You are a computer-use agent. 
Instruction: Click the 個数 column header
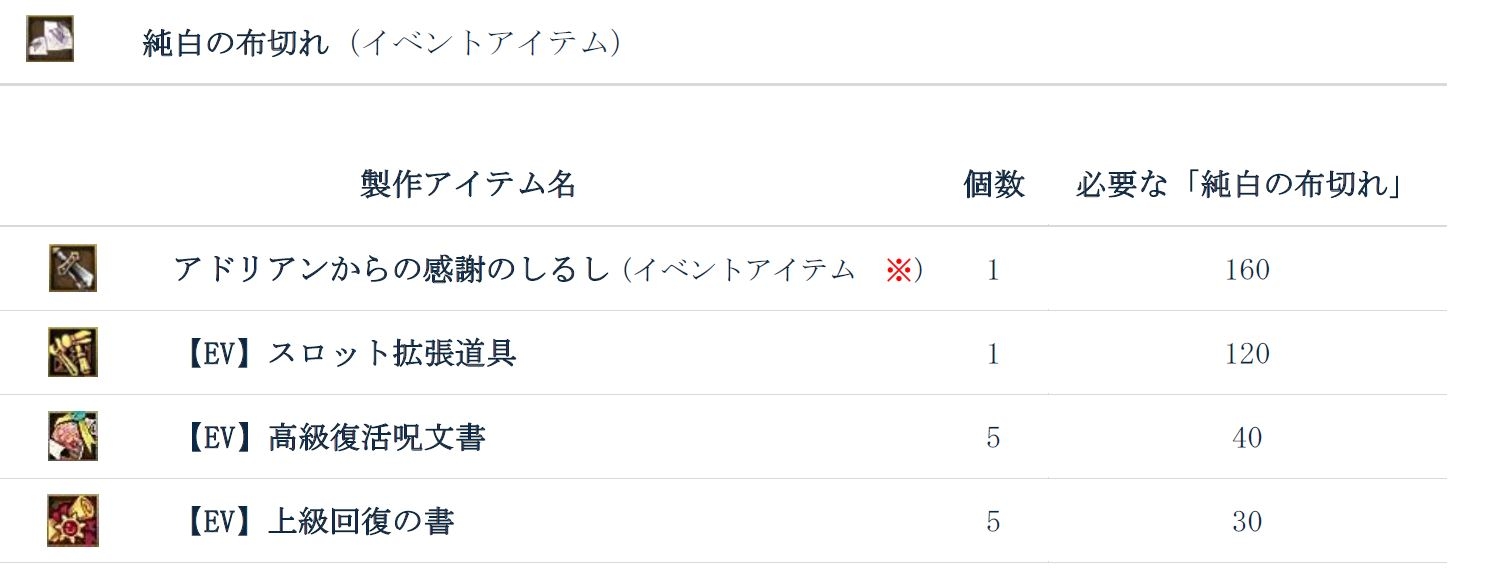(993, 184)
